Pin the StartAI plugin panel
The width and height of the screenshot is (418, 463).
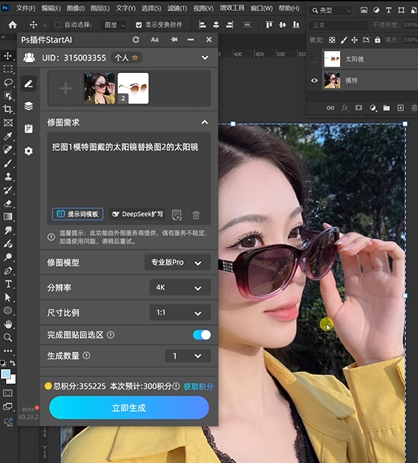174,40
